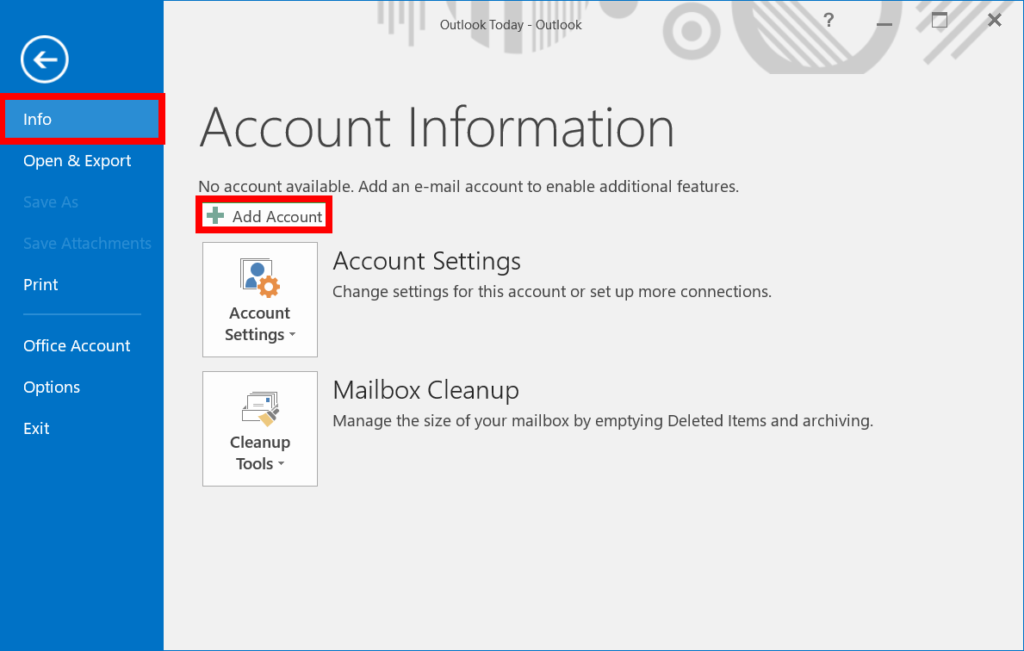Click 'Change settings for this account' description
This screenshot has width=1024, height=651.
[552, 292]
